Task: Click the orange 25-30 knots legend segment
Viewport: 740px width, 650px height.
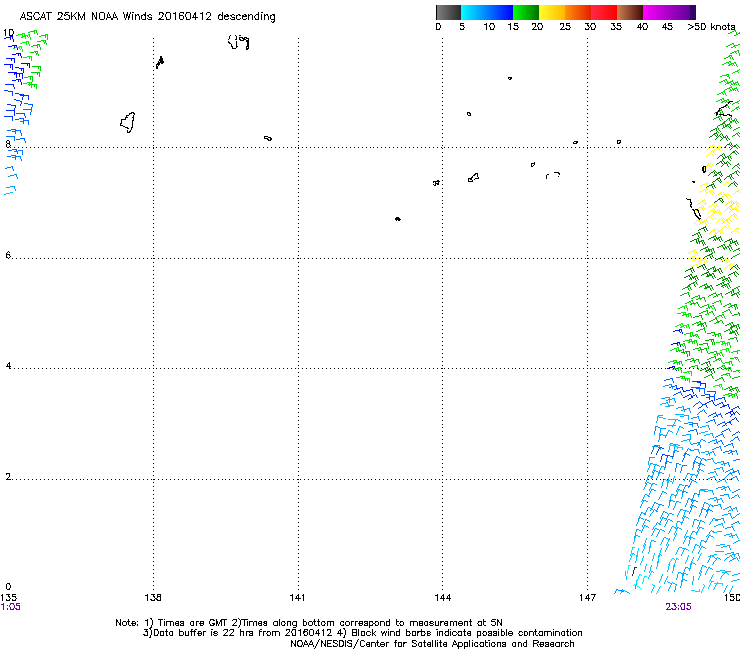Action: pyautogui.click(x=578, y=12)
